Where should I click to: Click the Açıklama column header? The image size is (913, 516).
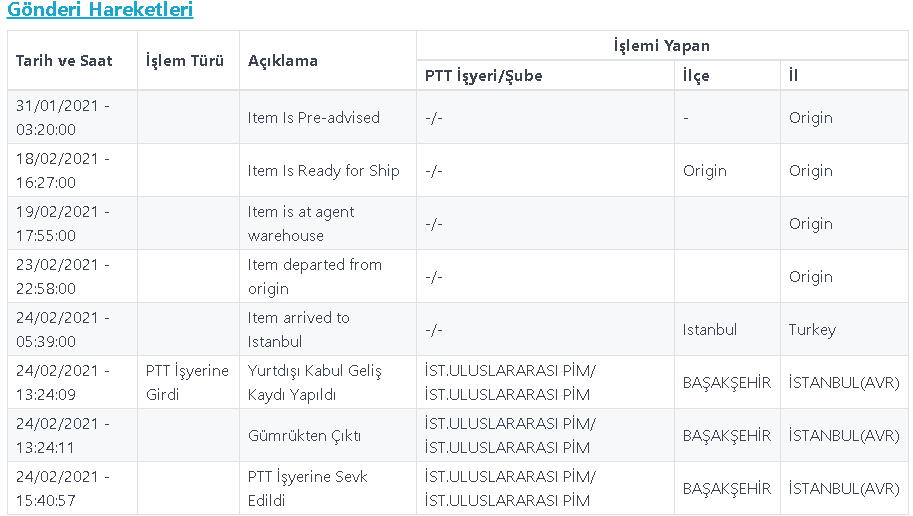(283, 60)
